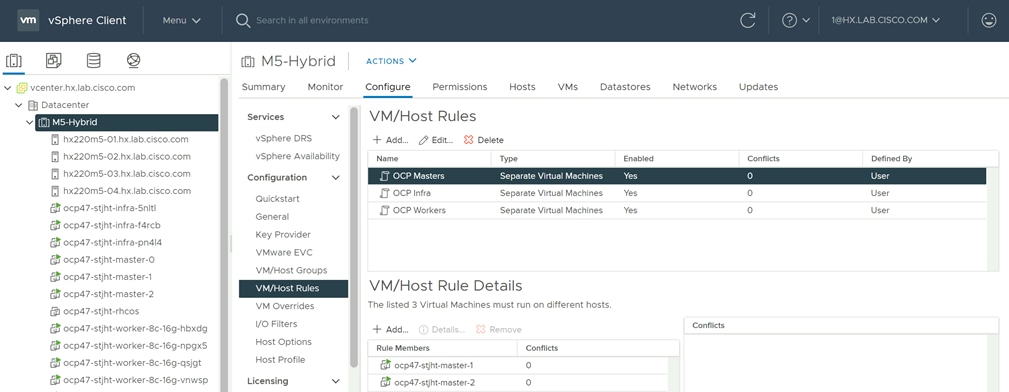Click the rule icon for OCP Workers
The image size is (1009, 392).
pos(384,210)
